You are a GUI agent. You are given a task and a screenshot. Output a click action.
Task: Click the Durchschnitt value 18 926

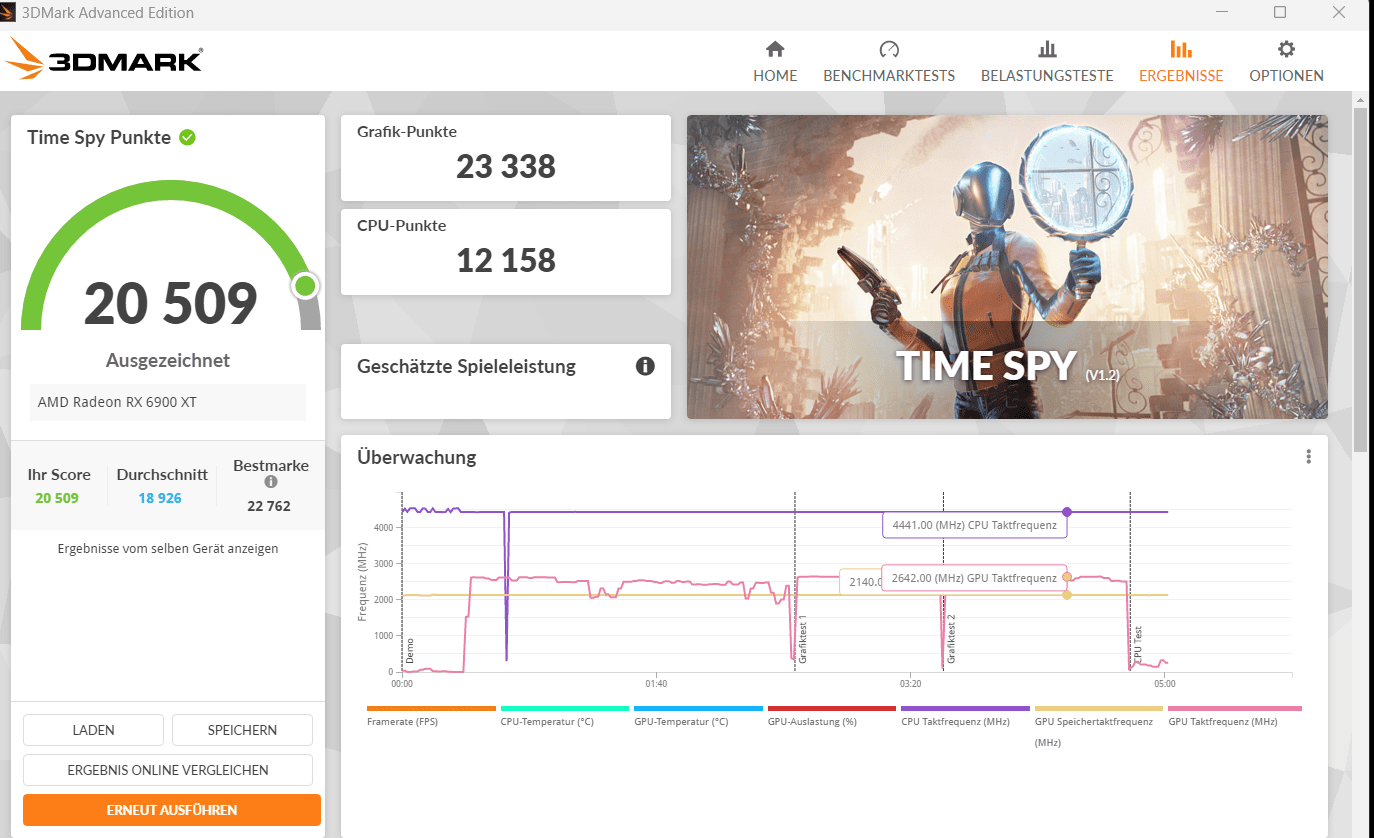(x=160, y=498)
